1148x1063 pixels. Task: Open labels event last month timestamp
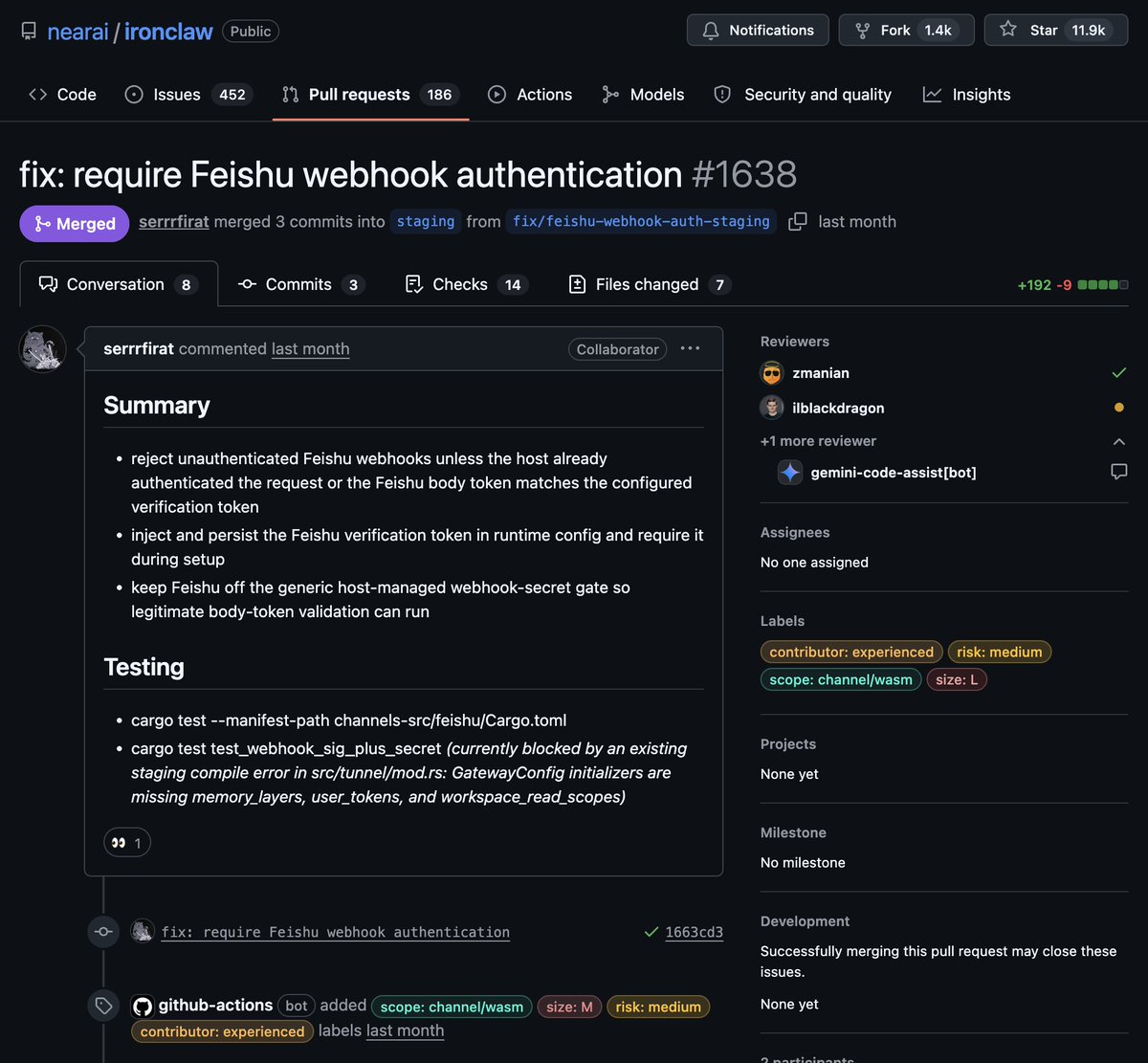(x=405, y=1030)
